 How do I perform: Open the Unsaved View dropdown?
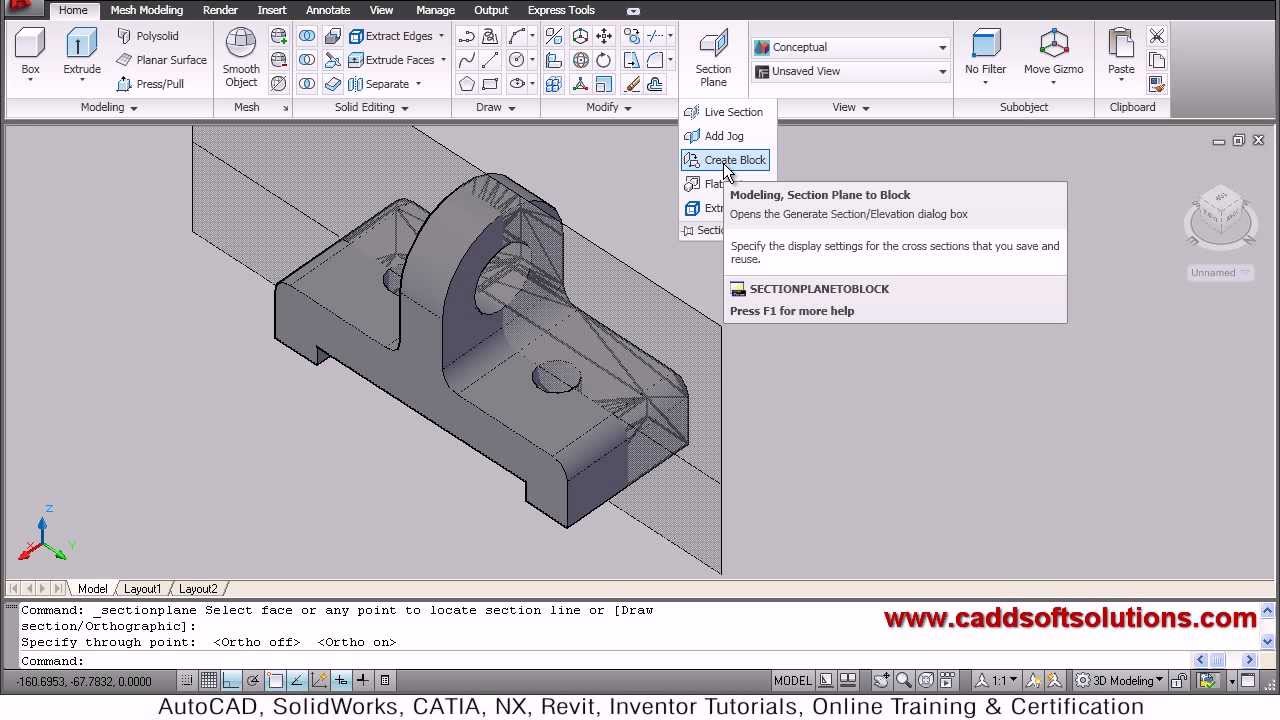coord(850,71)
